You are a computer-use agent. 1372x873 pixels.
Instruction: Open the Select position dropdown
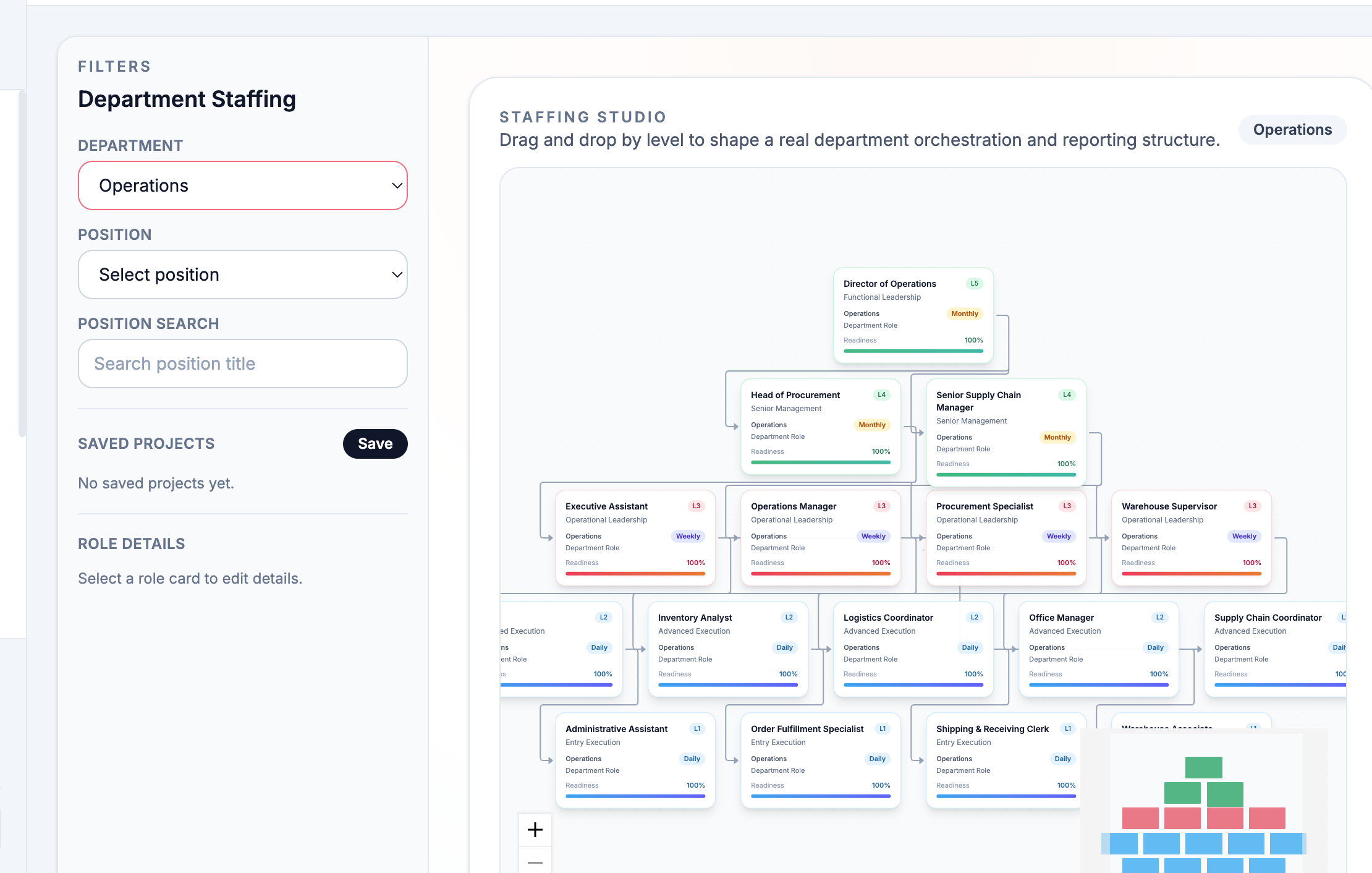242,275
